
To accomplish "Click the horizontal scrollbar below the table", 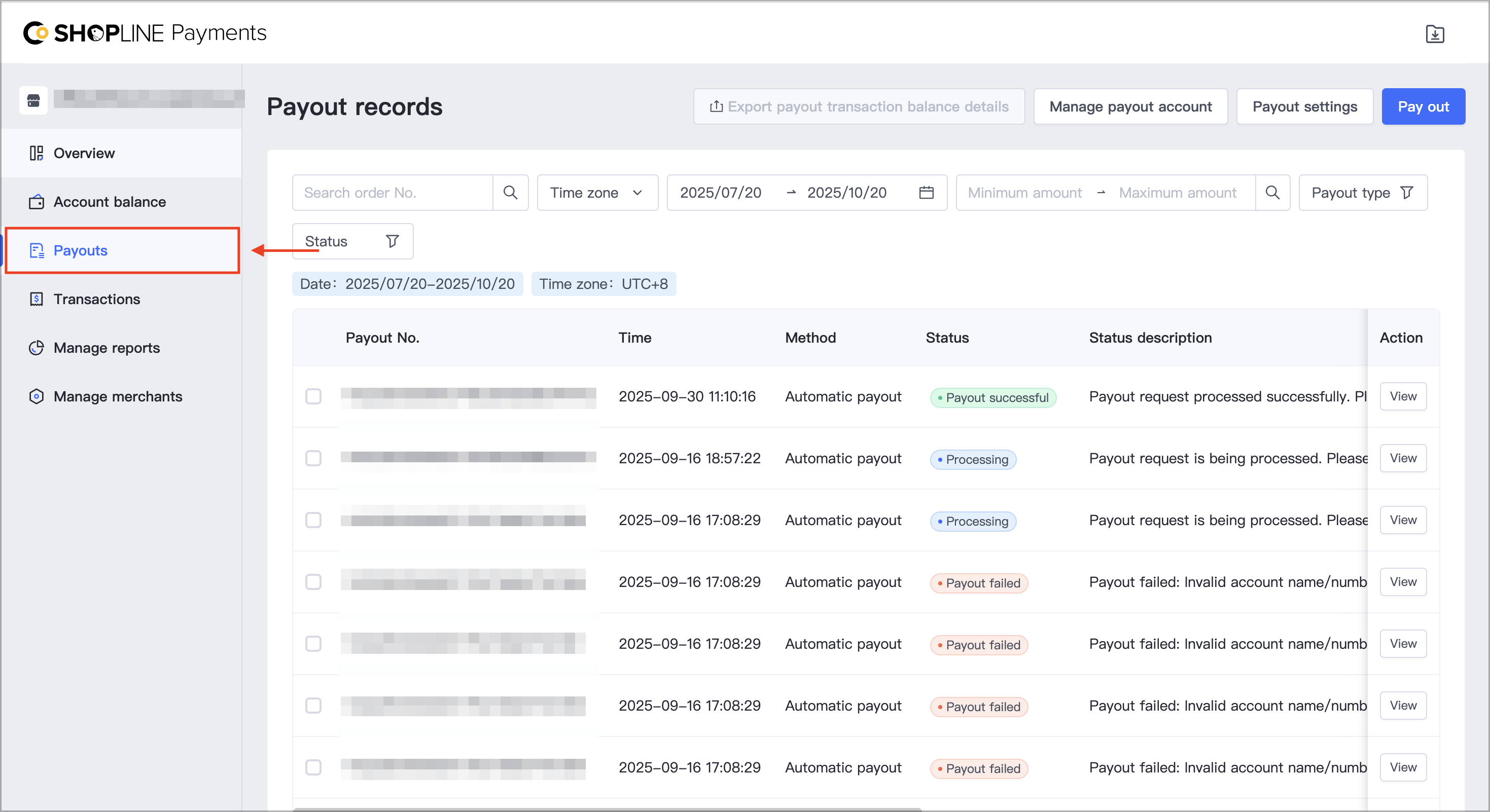I will 608,809.
